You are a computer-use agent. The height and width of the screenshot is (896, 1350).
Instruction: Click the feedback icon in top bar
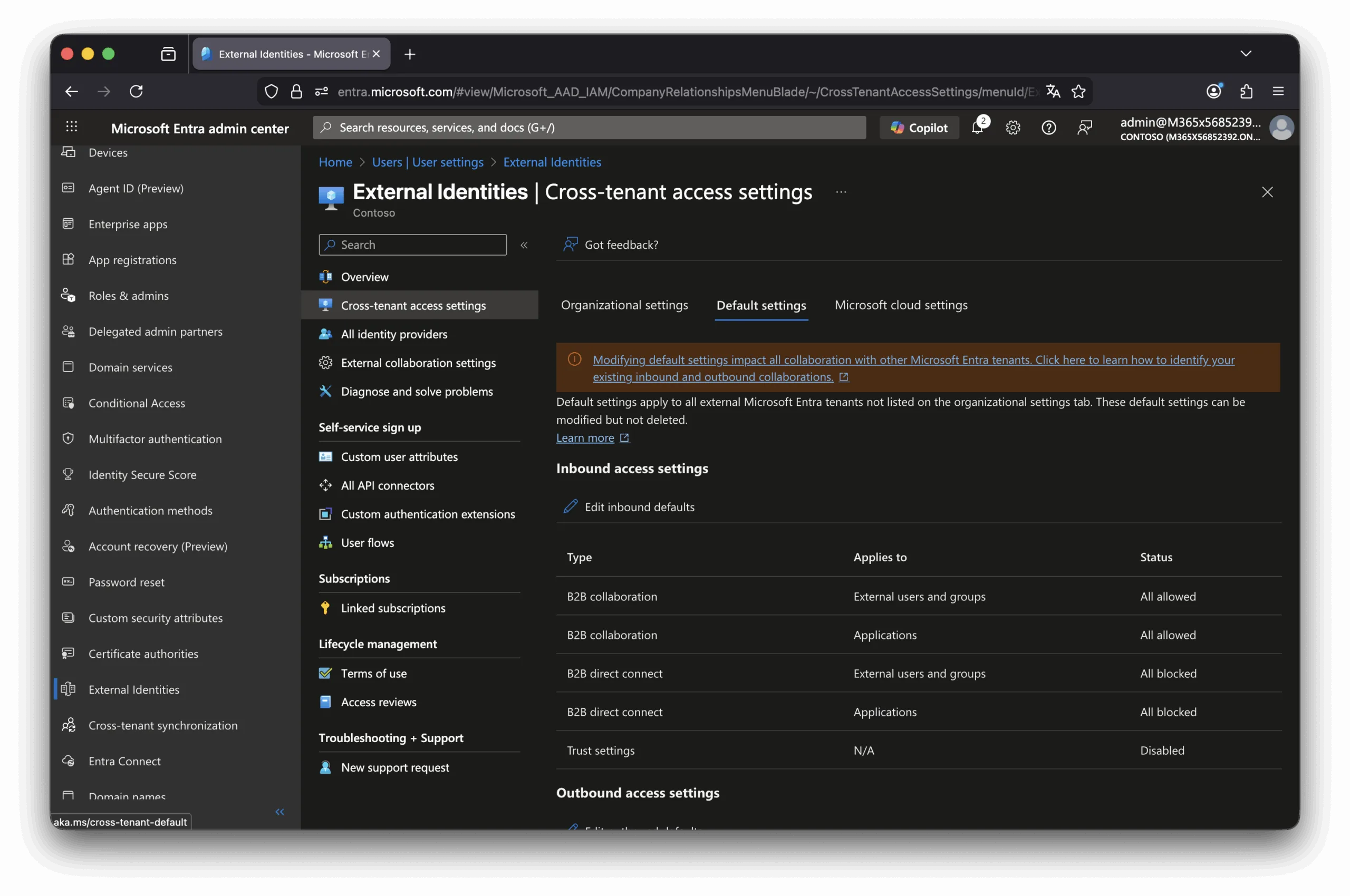point(1084,128)
